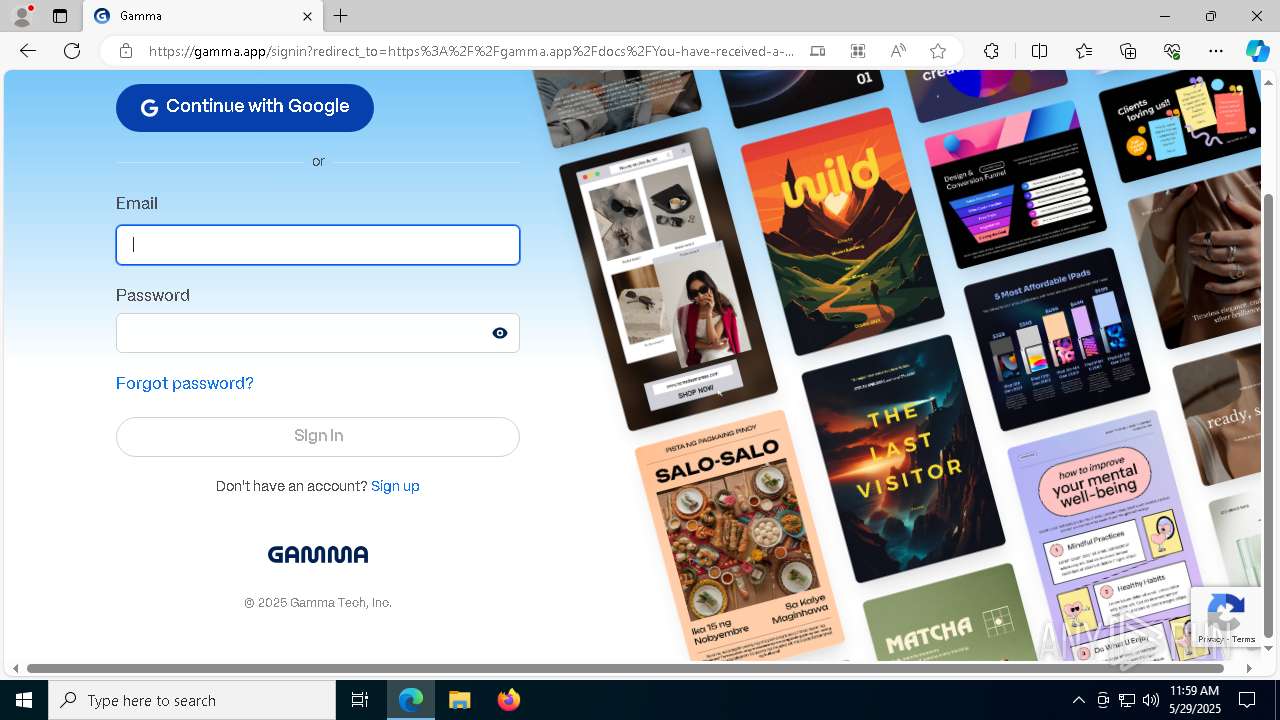Go back with browser back arrow
Image resolution: width=1280 pixels, height=720 pixels.
[28, 51]
